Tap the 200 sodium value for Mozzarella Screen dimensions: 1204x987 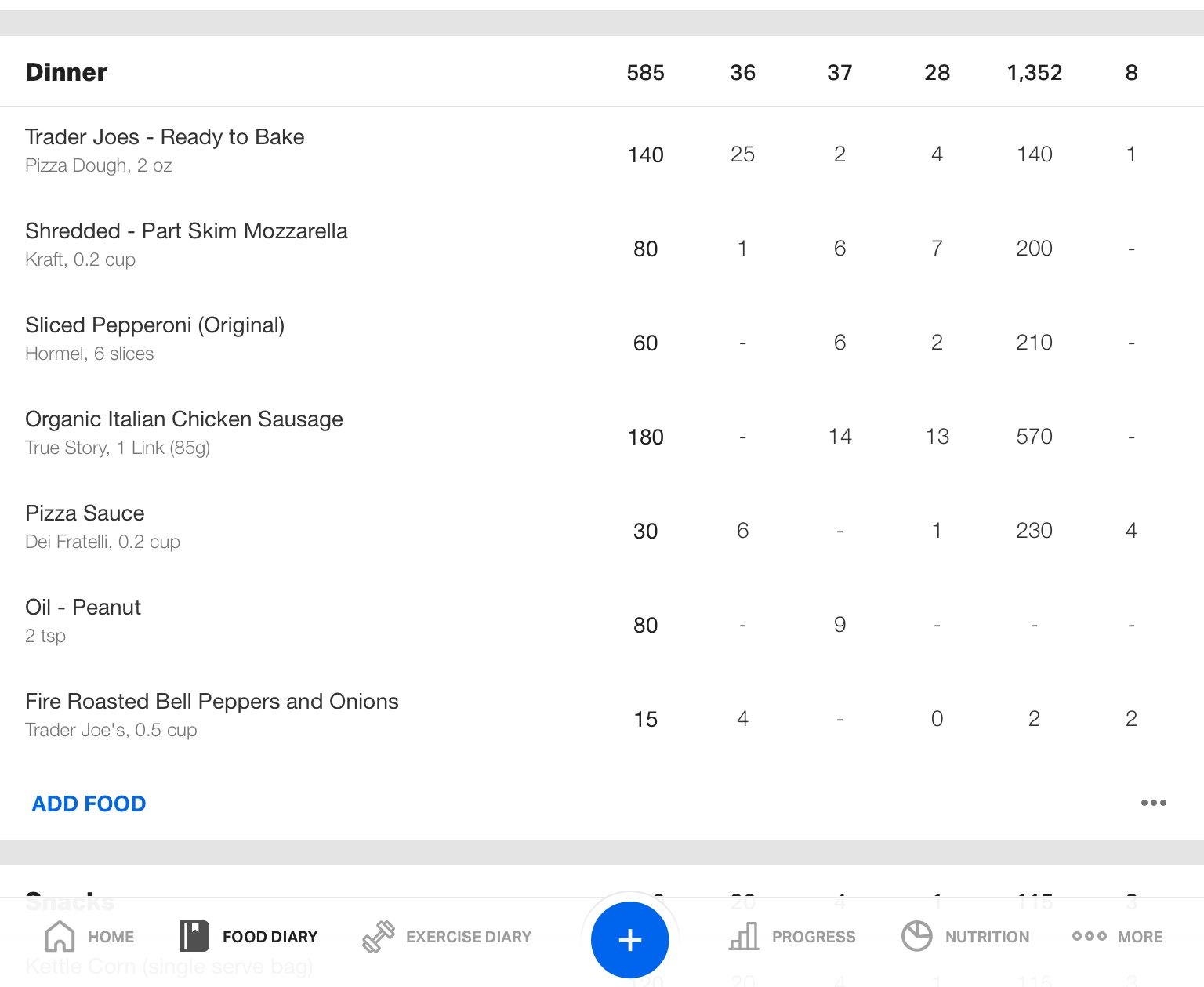pyautogui.click(x=1034, y=249)
